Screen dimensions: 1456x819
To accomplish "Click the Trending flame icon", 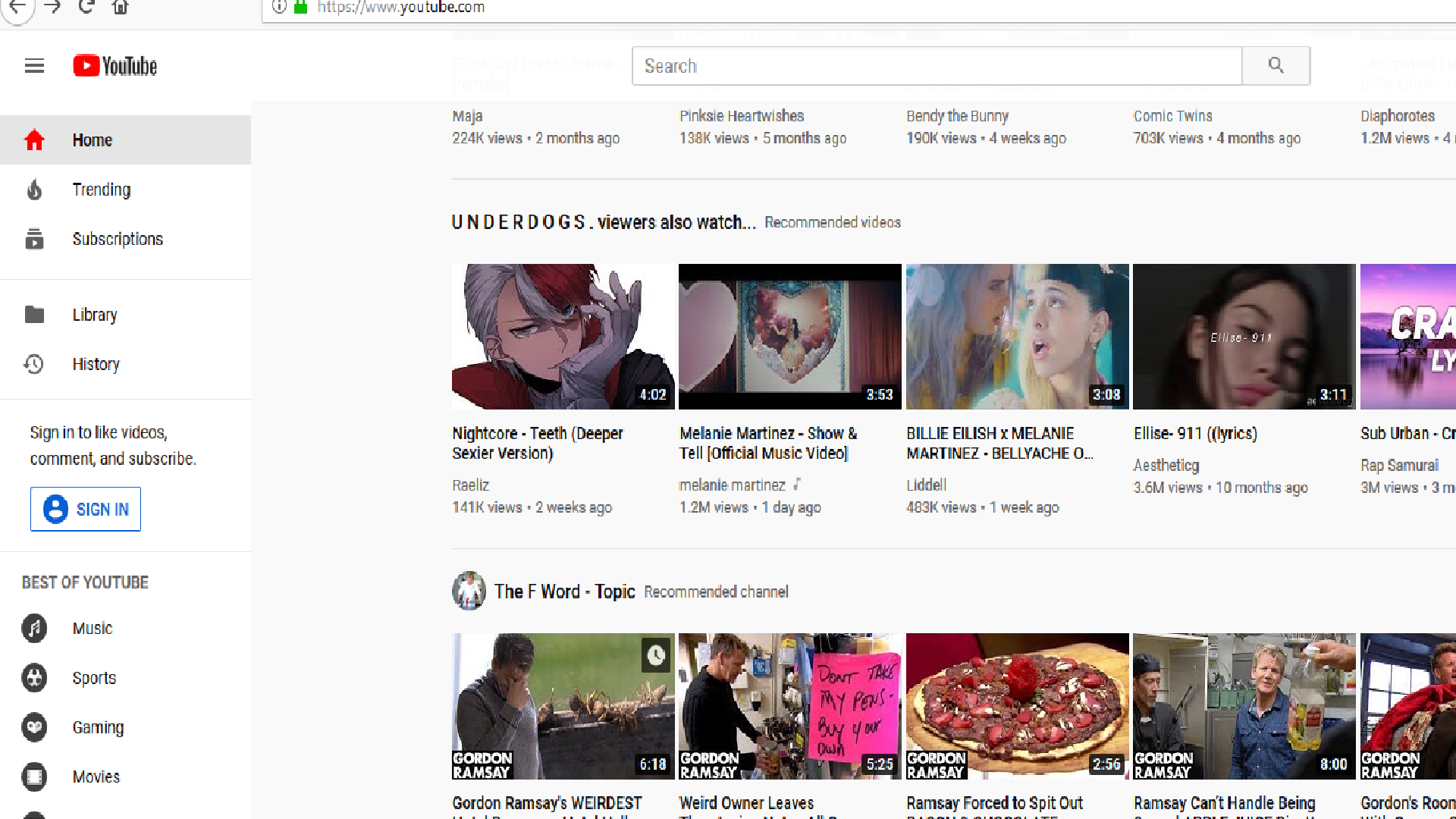I will (34, 190).
